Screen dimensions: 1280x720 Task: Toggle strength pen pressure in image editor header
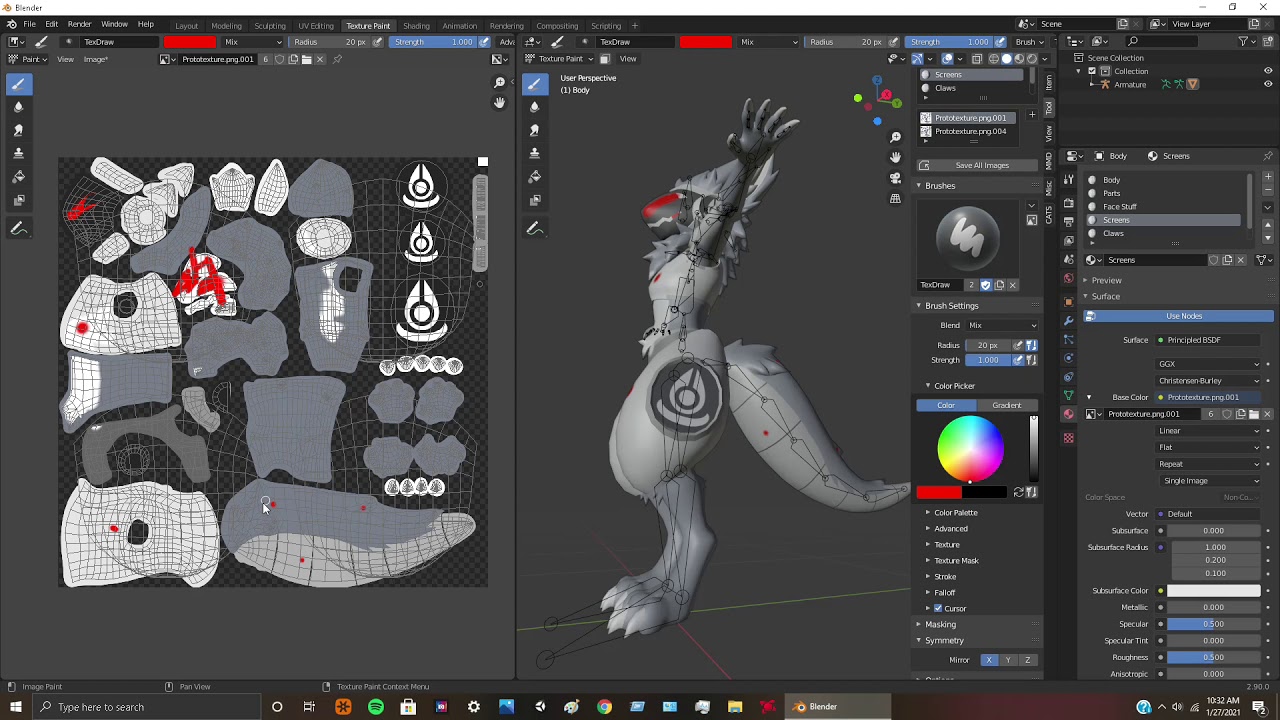484,42
